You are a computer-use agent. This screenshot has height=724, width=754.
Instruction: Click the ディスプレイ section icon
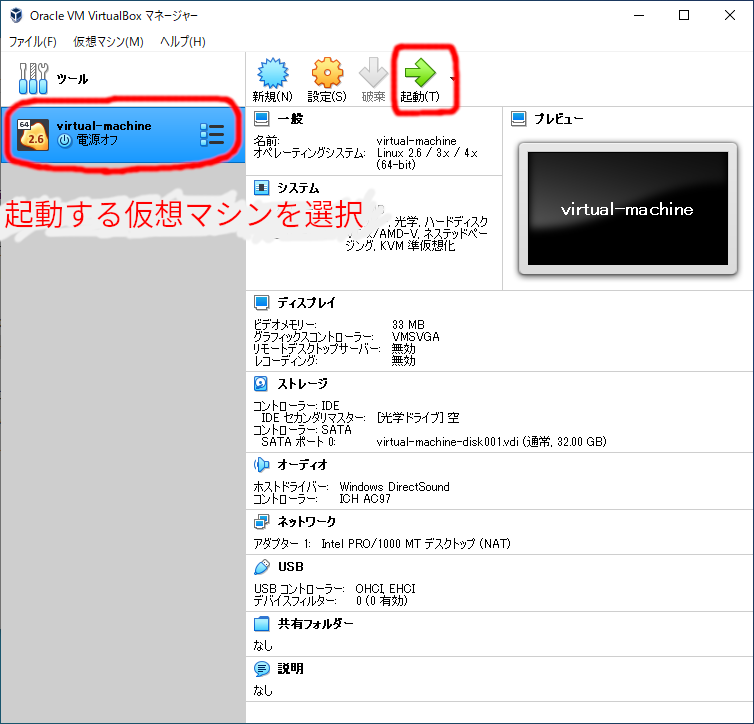262,302
